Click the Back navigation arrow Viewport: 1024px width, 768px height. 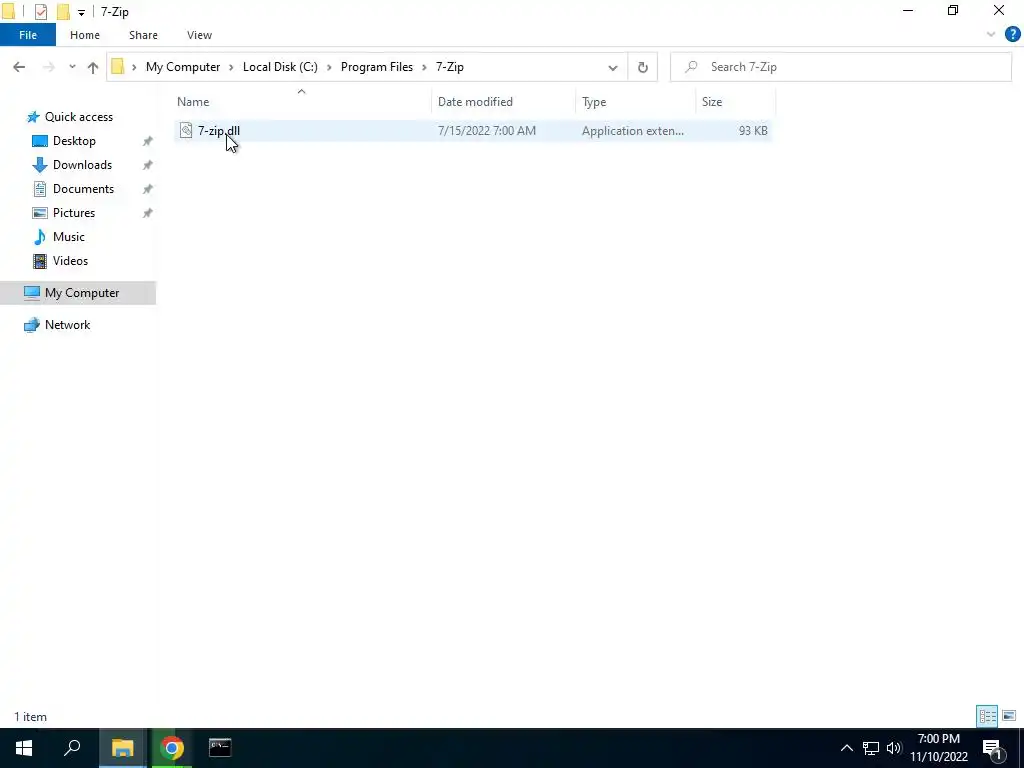point(19,67)
